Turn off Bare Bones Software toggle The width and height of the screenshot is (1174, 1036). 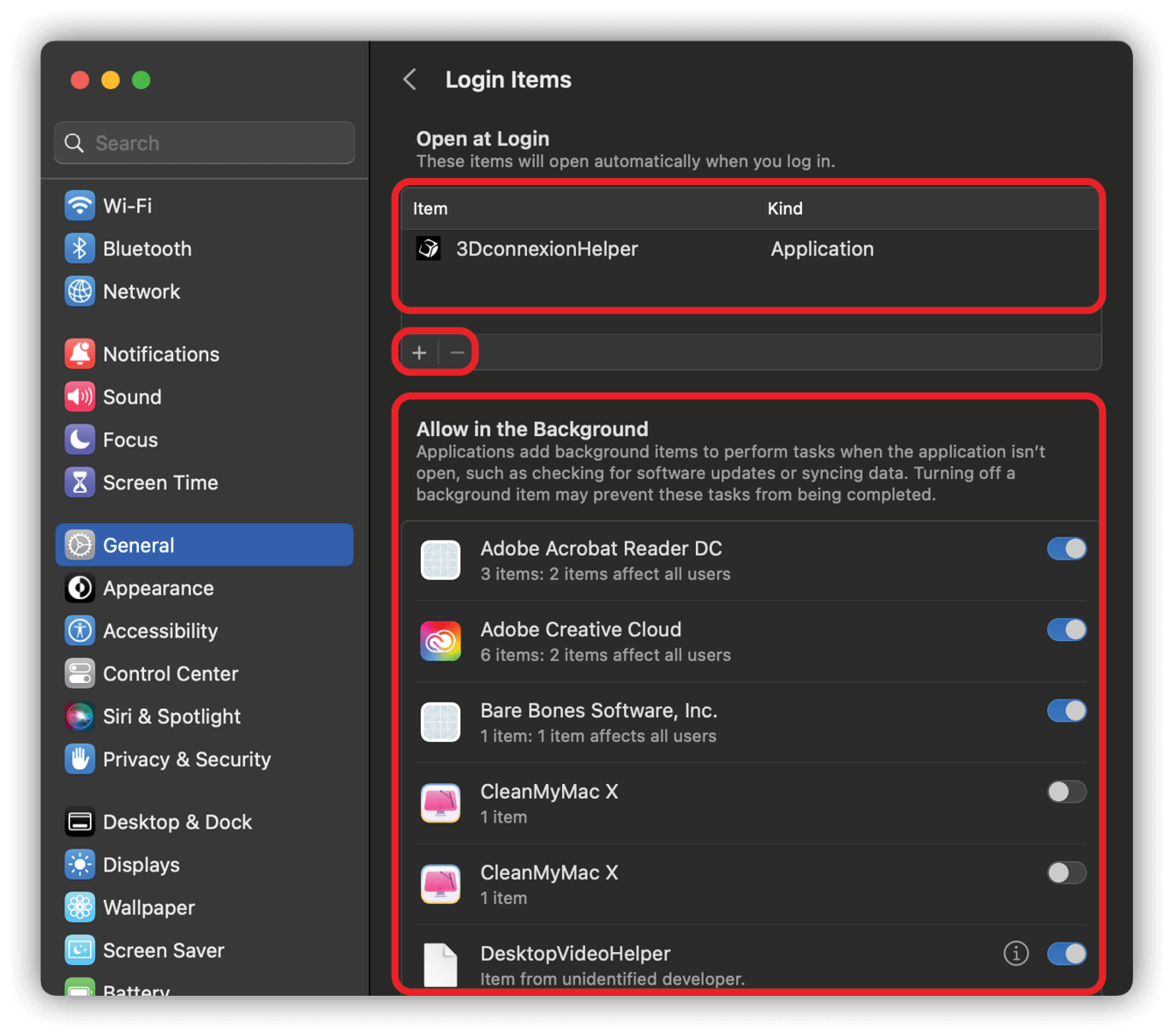click(x=1067, y=710)
